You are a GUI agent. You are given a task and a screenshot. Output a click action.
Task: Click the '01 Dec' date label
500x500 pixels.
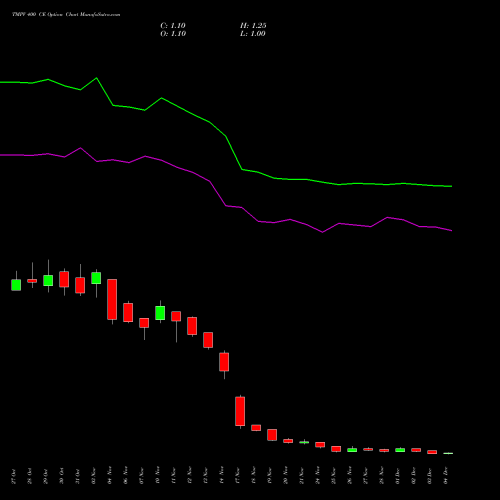[x=398, y=476]
